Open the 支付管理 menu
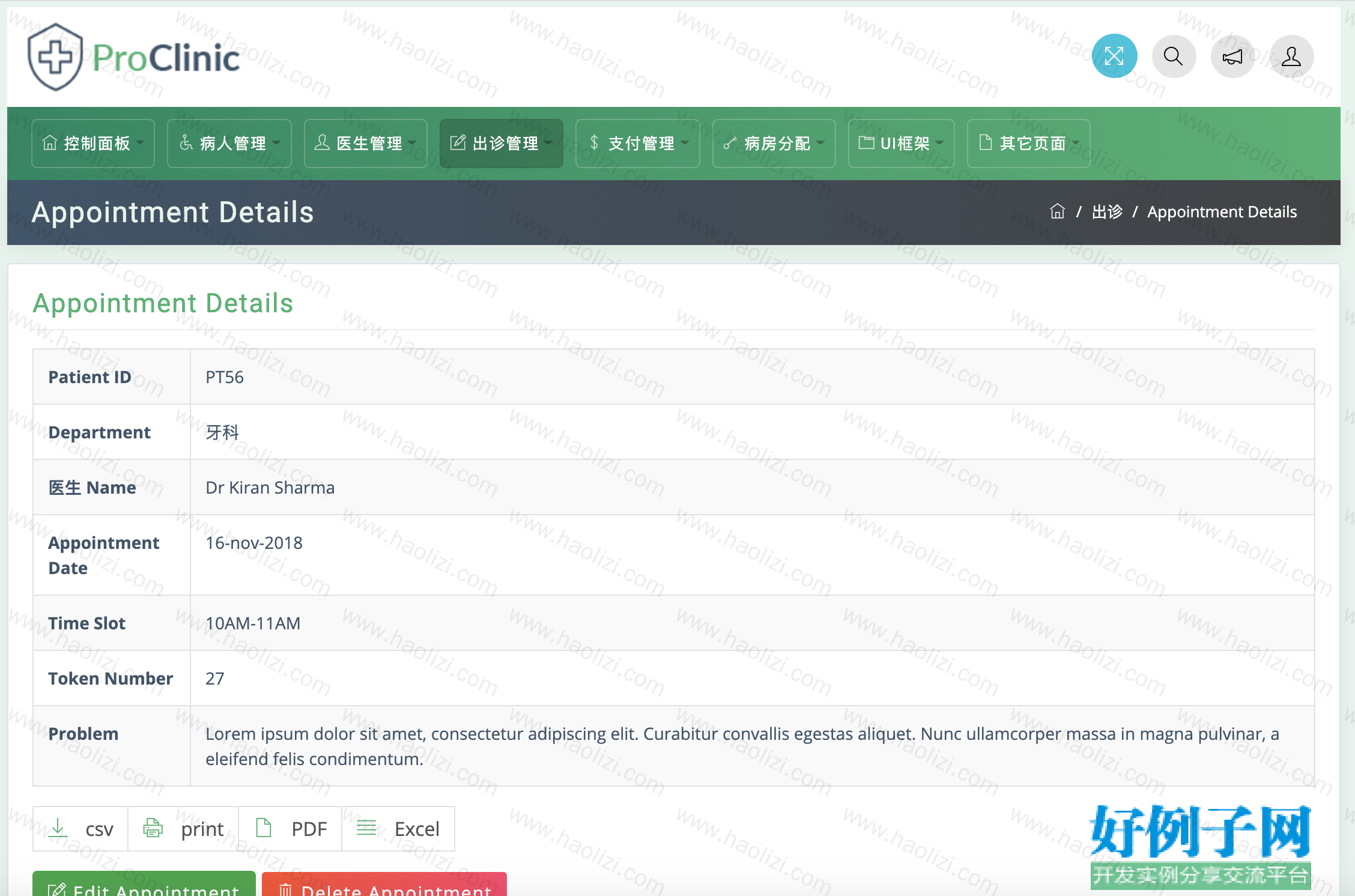 638,143
